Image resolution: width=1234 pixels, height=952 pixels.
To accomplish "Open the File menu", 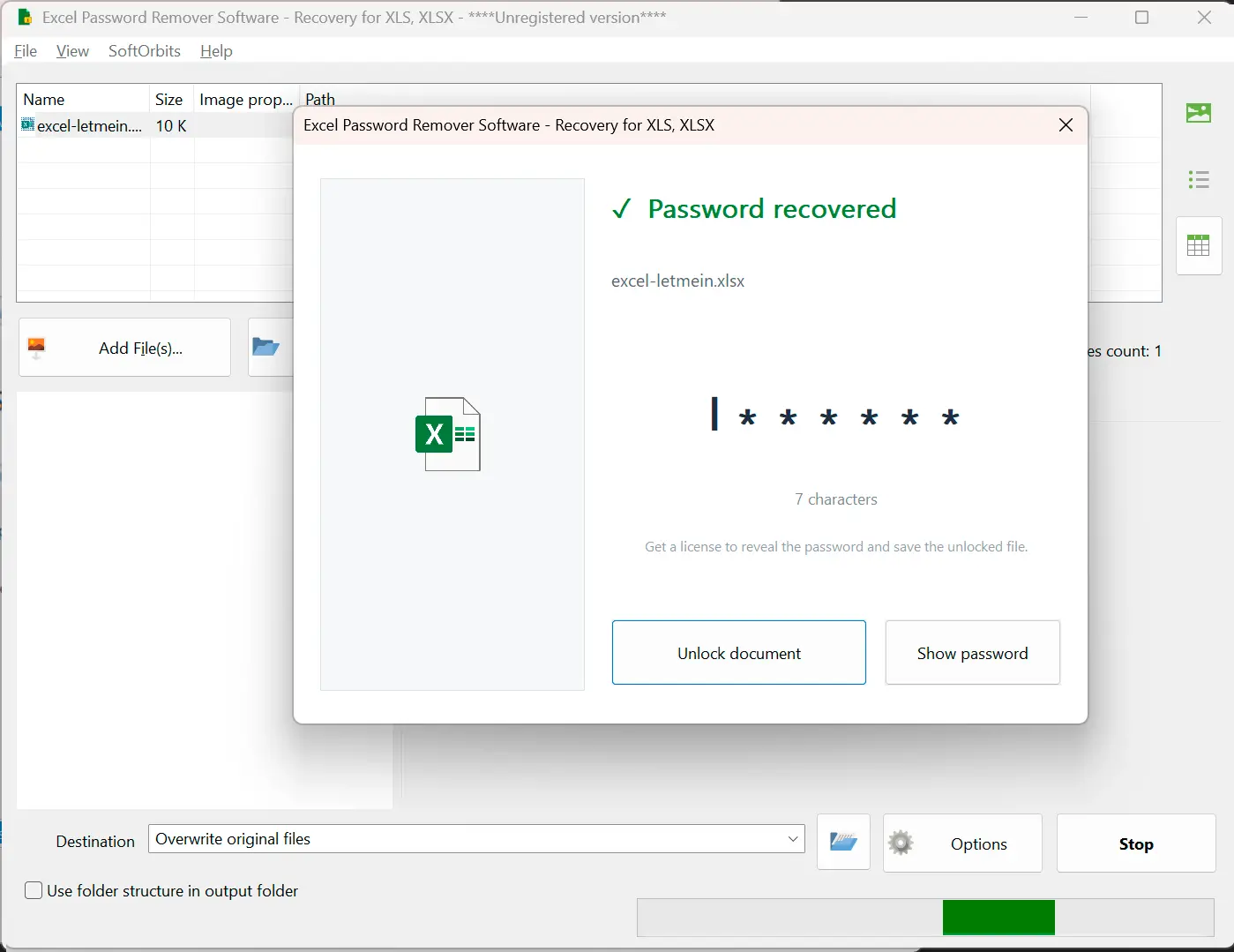I will (x=26, y=51).
